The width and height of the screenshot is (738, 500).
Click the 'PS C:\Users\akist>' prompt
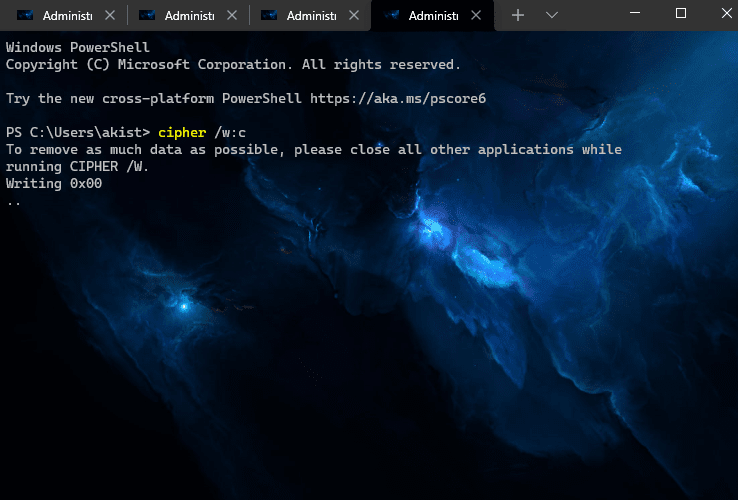point(78,132)
